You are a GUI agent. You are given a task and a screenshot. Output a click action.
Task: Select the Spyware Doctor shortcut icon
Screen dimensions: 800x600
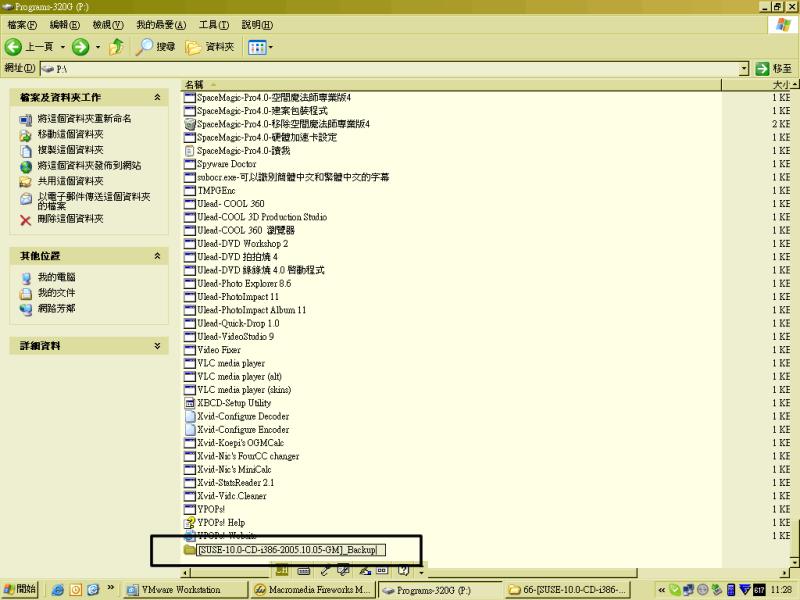pyautogui.click(x=190, y=164)
